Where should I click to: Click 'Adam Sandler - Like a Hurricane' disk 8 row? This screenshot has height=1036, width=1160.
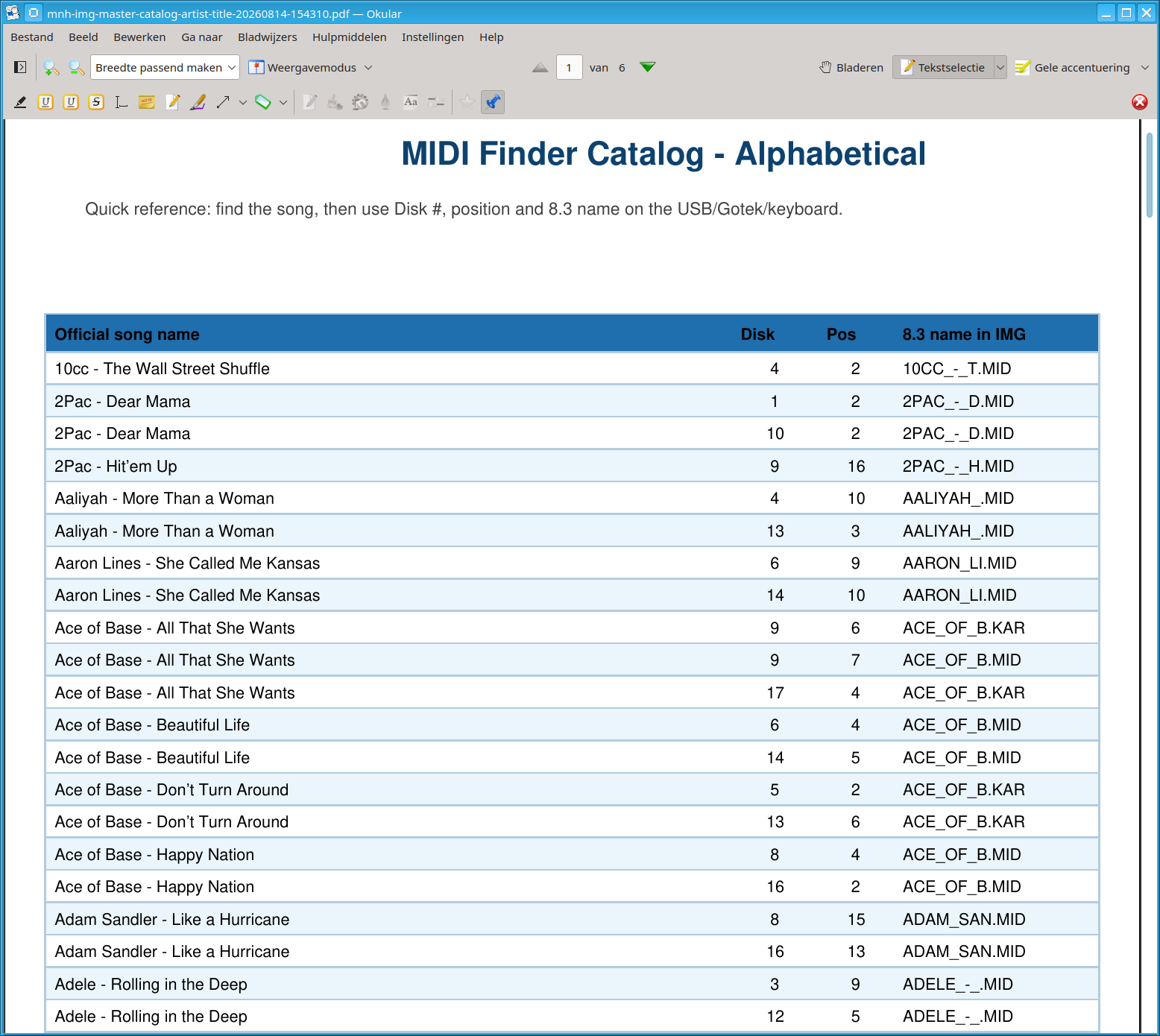point(572,920)
